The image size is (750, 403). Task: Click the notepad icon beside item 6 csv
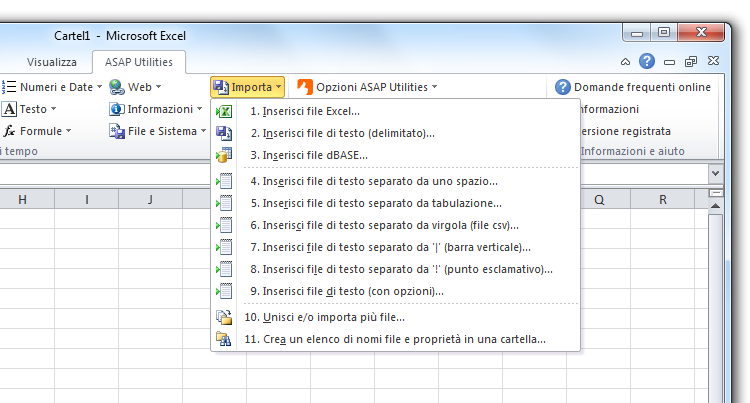tap(224, 225)
